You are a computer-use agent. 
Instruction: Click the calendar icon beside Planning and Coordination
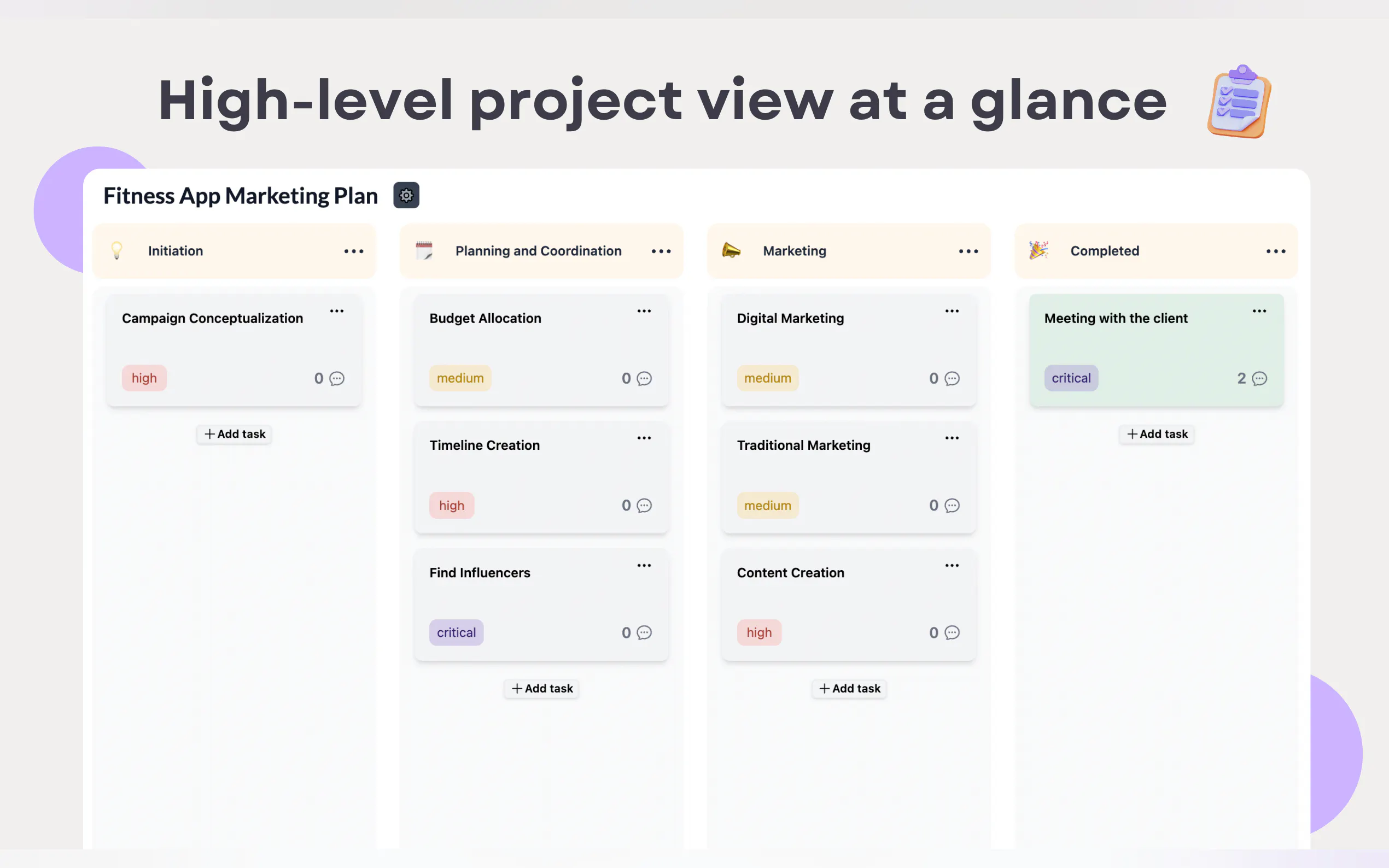(424, 250)
